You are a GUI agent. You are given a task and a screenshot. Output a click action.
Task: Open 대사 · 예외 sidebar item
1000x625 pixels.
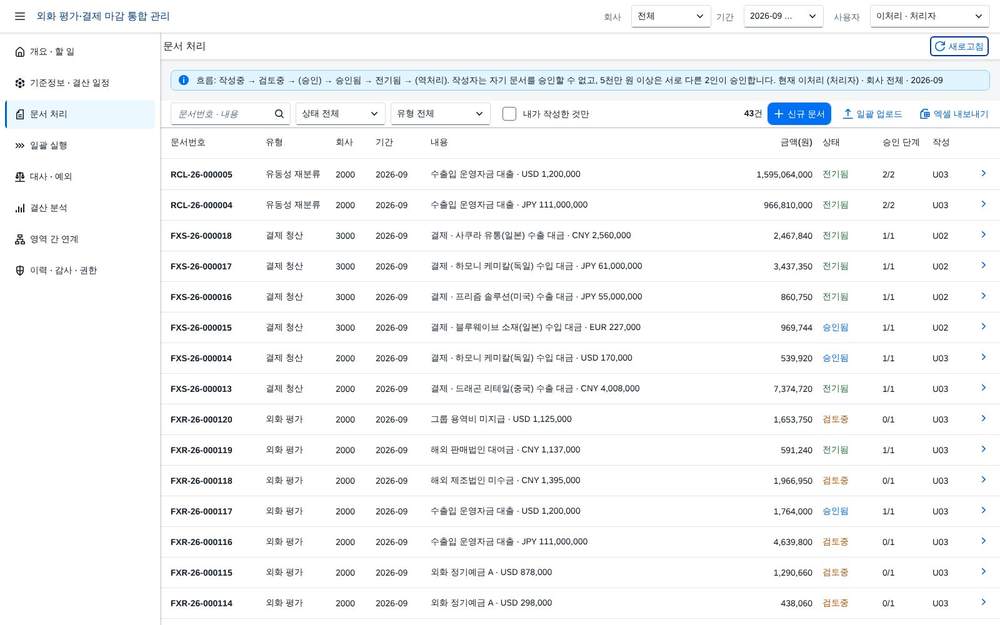(x=80, y=177)
